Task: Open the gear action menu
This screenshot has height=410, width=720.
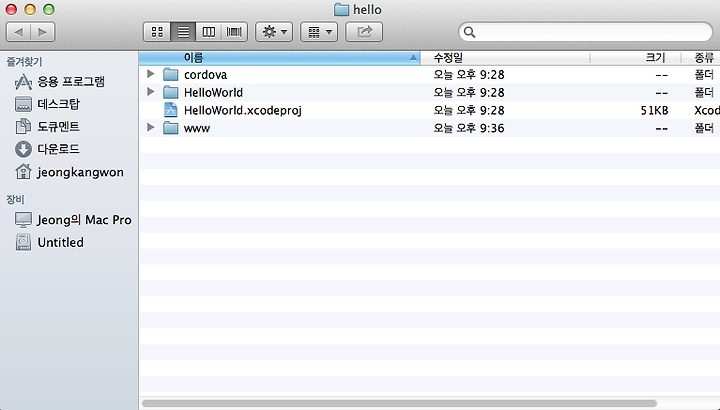Action: click(x=274, y=32)
